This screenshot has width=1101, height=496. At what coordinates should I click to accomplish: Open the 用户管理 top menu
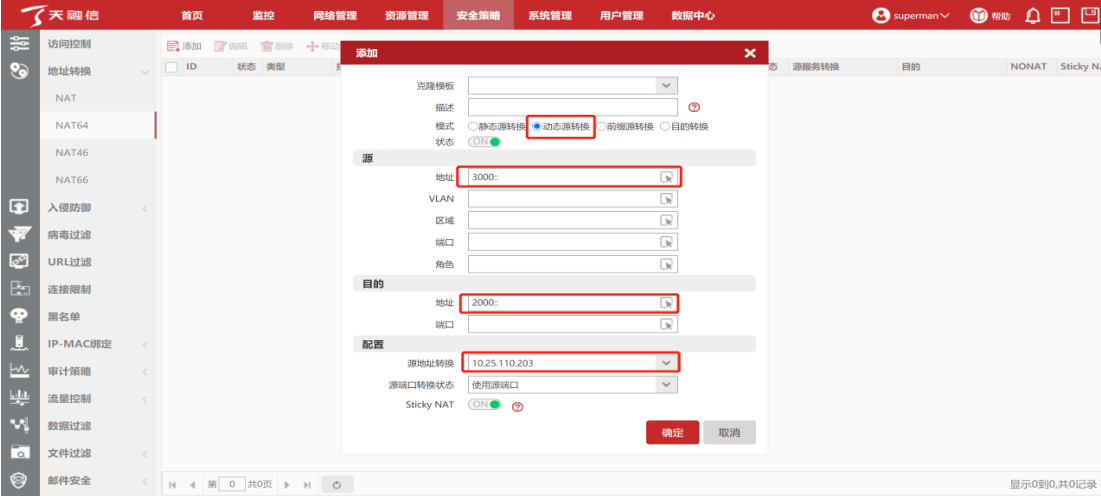tap(621, 15)
